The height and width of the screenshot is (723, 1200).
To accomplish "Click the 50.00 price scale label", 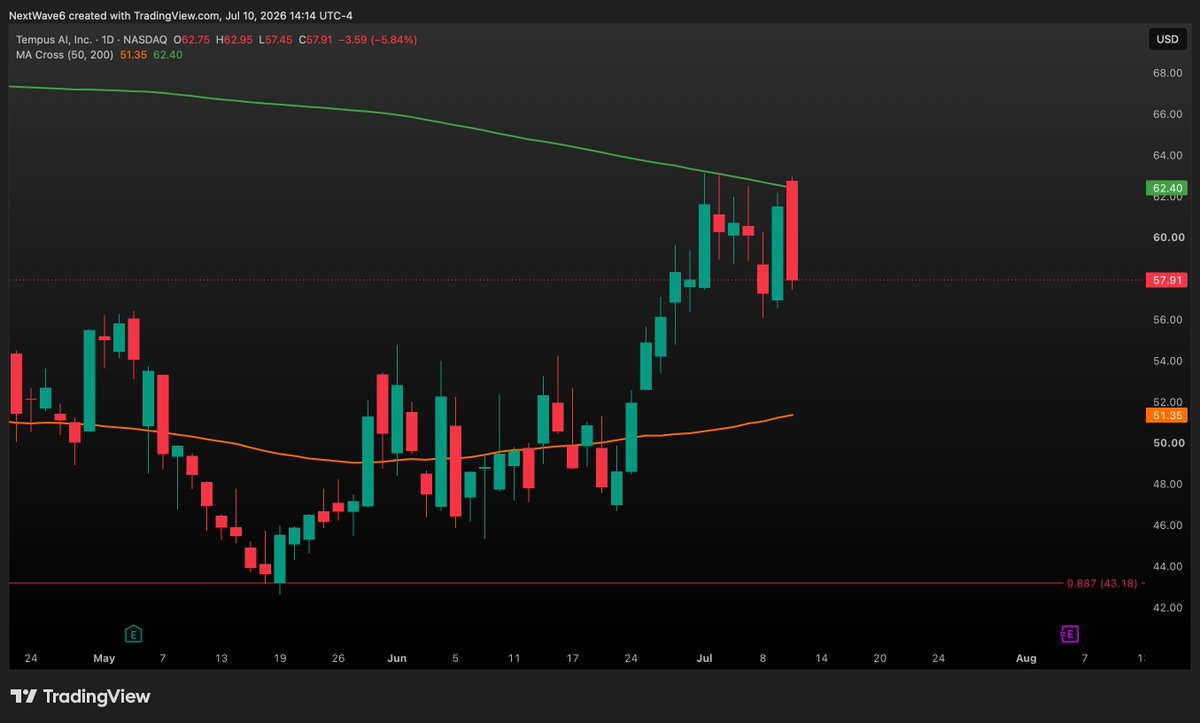I will tap(1168, 442).
